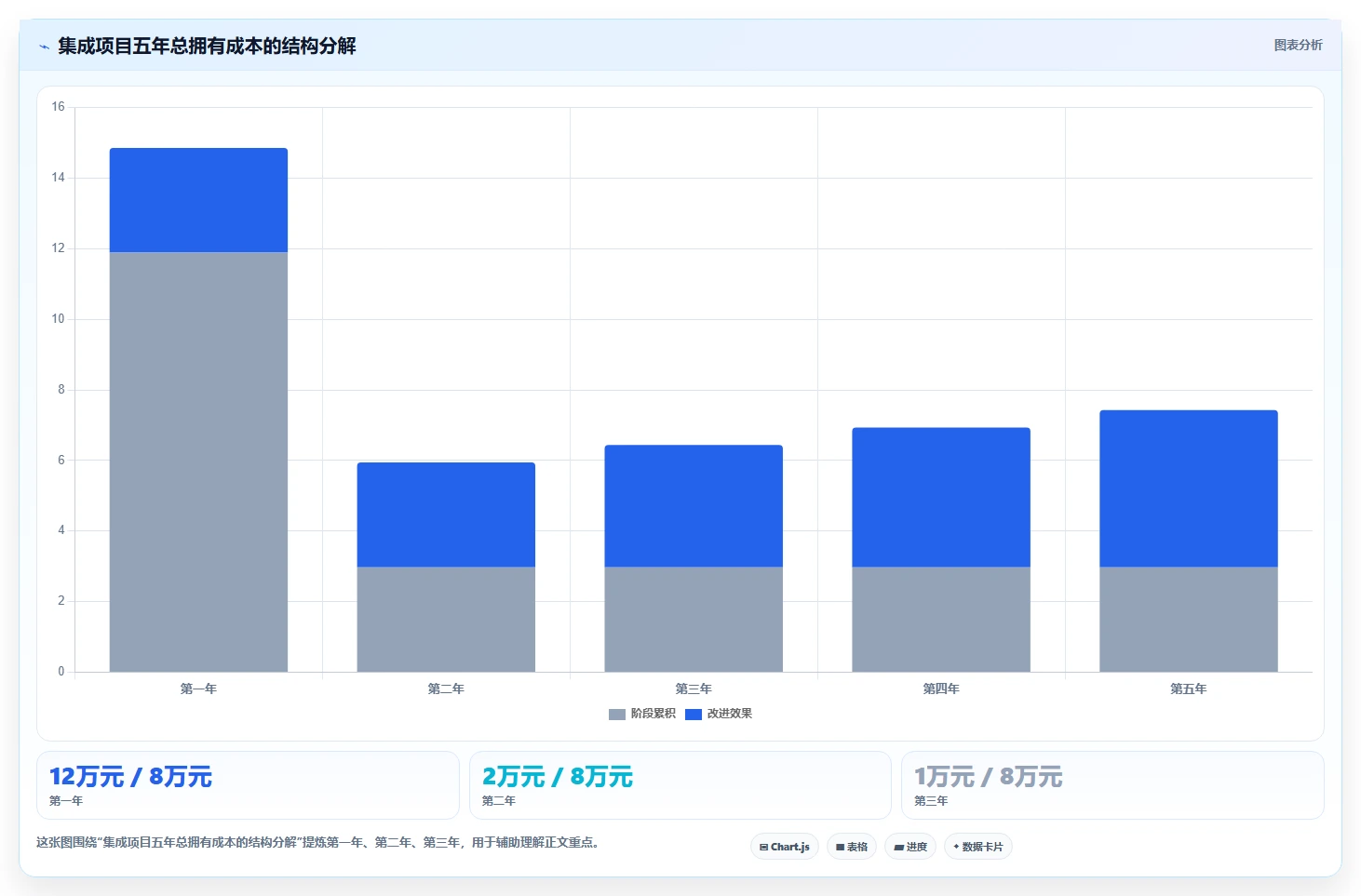Click the y-axis value 6

coord(61,460)
